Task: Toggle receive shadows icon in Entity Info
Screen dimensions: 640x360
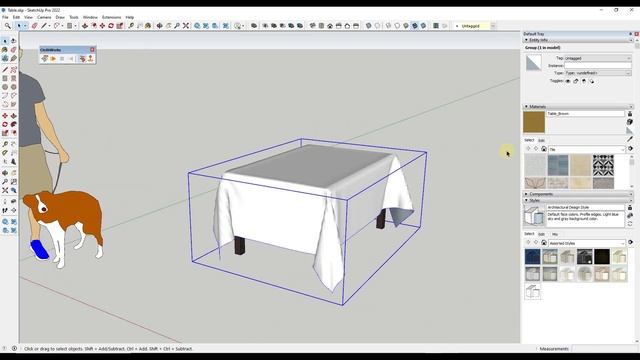Action: click(584, 81)
